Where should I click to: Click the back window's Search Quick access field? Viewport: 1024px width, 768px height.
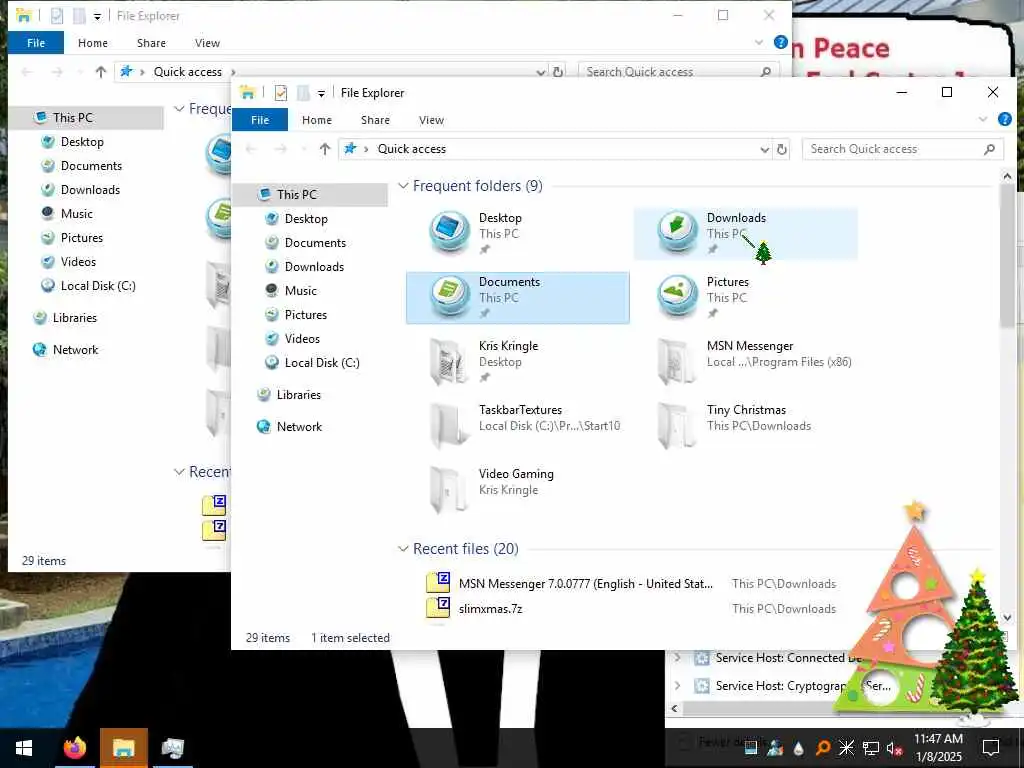(x=679, y=71)
